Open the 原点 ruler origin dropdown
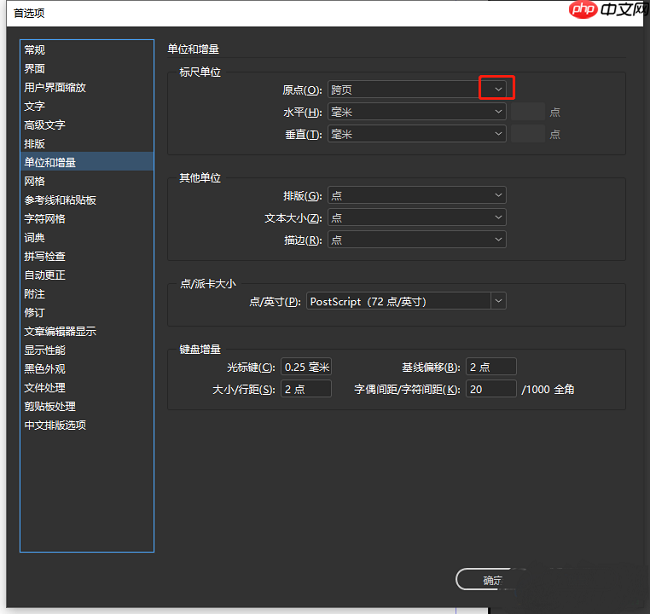The height and width of the screenshot is (614, 650). click(x=417, y=89)
